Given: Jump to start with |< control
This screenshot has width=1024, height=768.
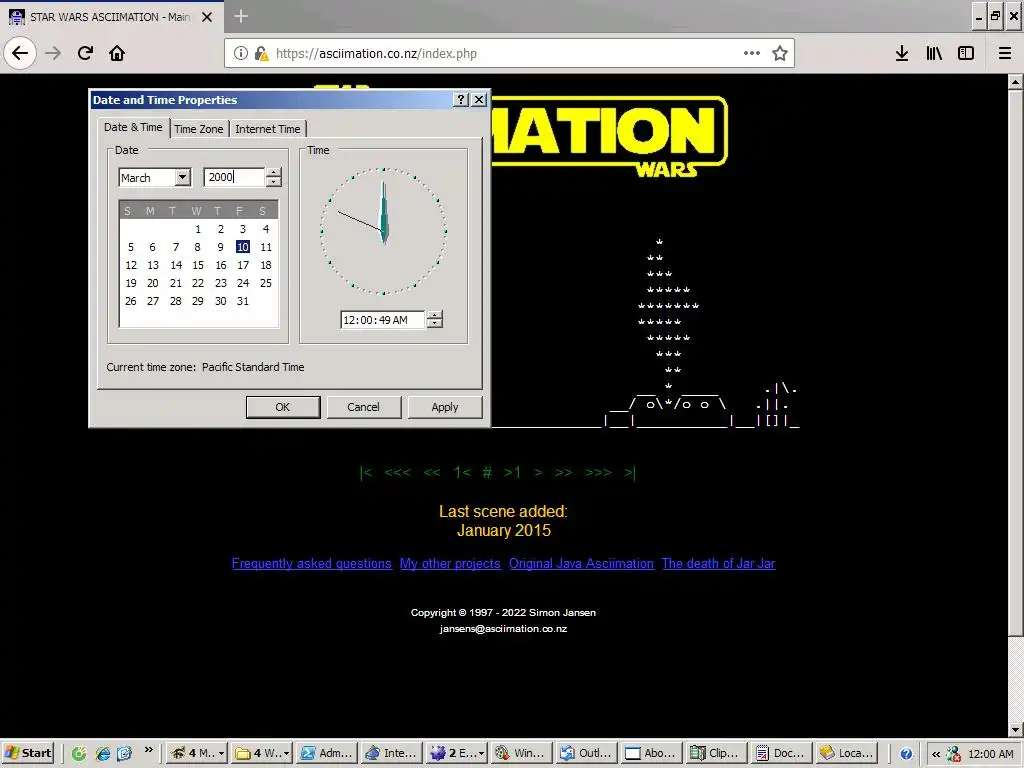Looking at the screenshot, I should point(366,472).
